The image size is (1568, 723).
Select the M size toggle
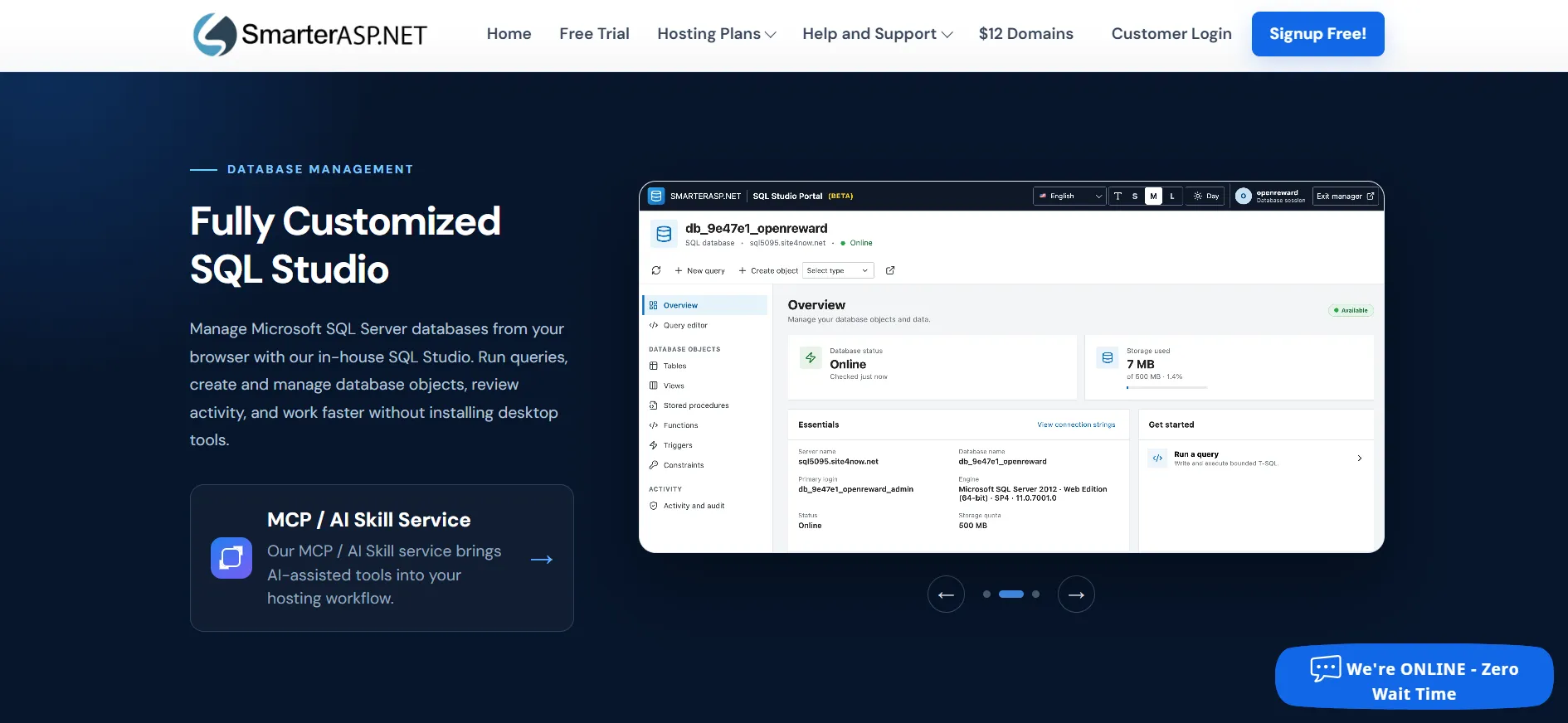(1153, 197)
